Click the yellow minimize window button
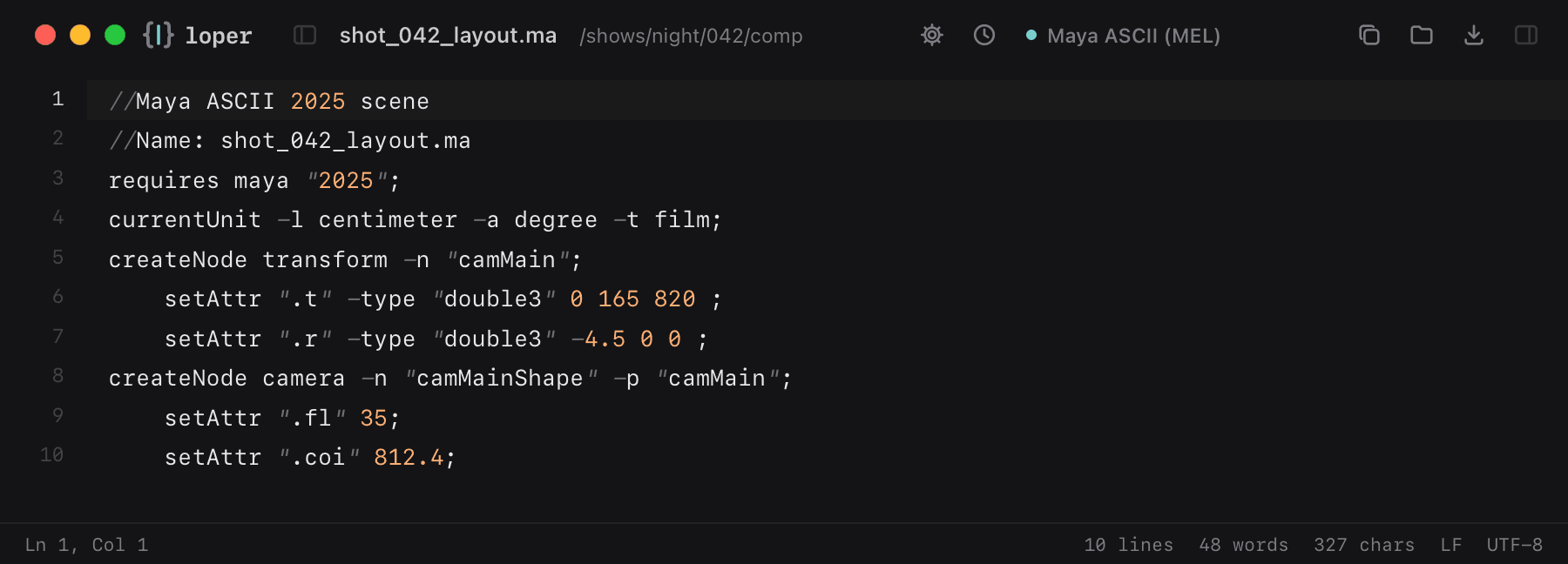This screenshot has height=564, width=1568. (x=80, y=35)
